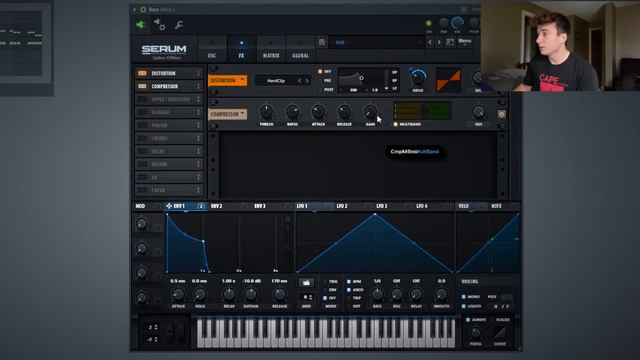Select distortion filter Pre option
The image size is (640, 360).
[320, 80]
